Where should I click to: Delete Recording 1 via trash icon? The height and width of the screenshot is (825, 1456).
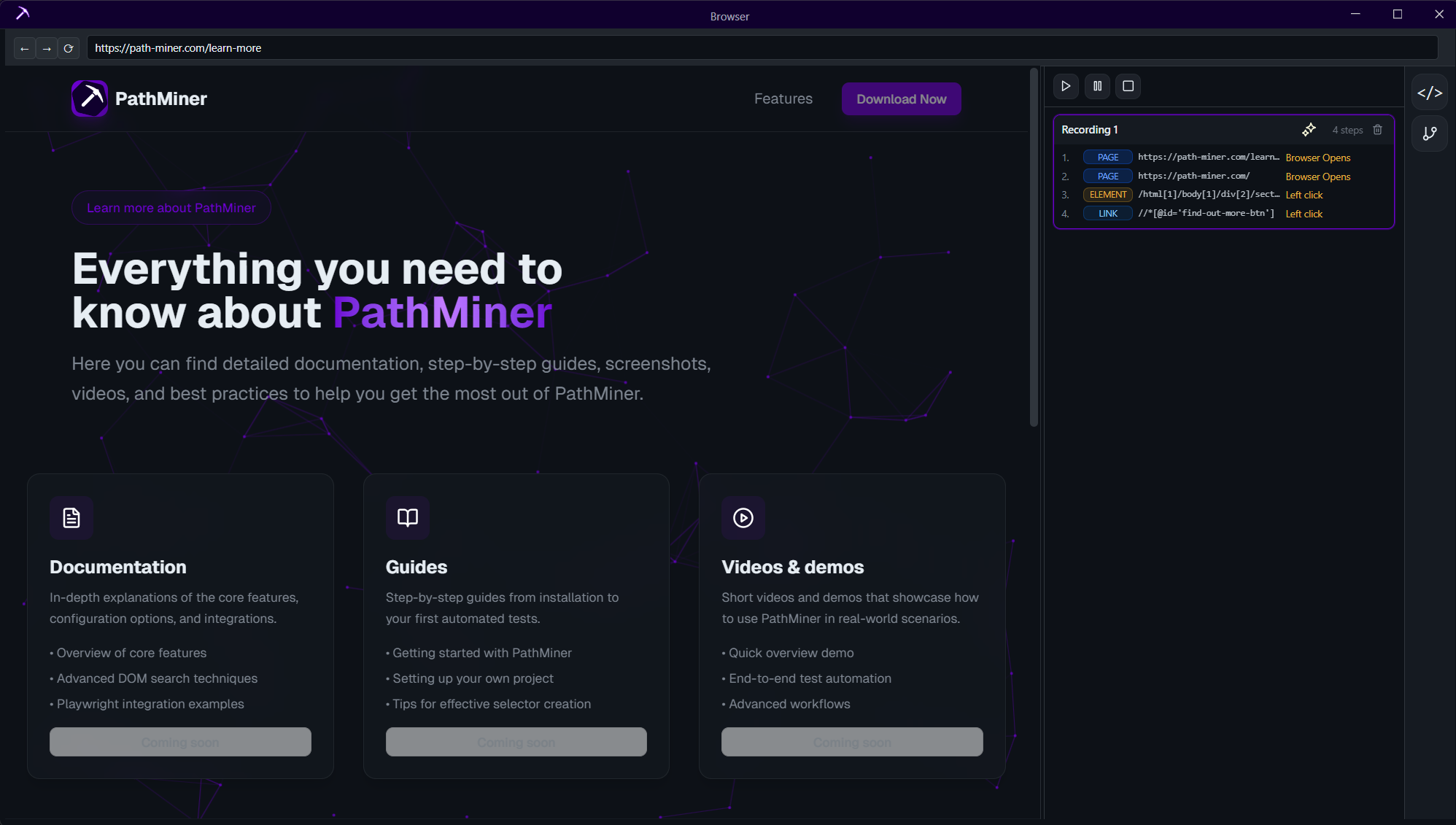tap(1378, 129)
